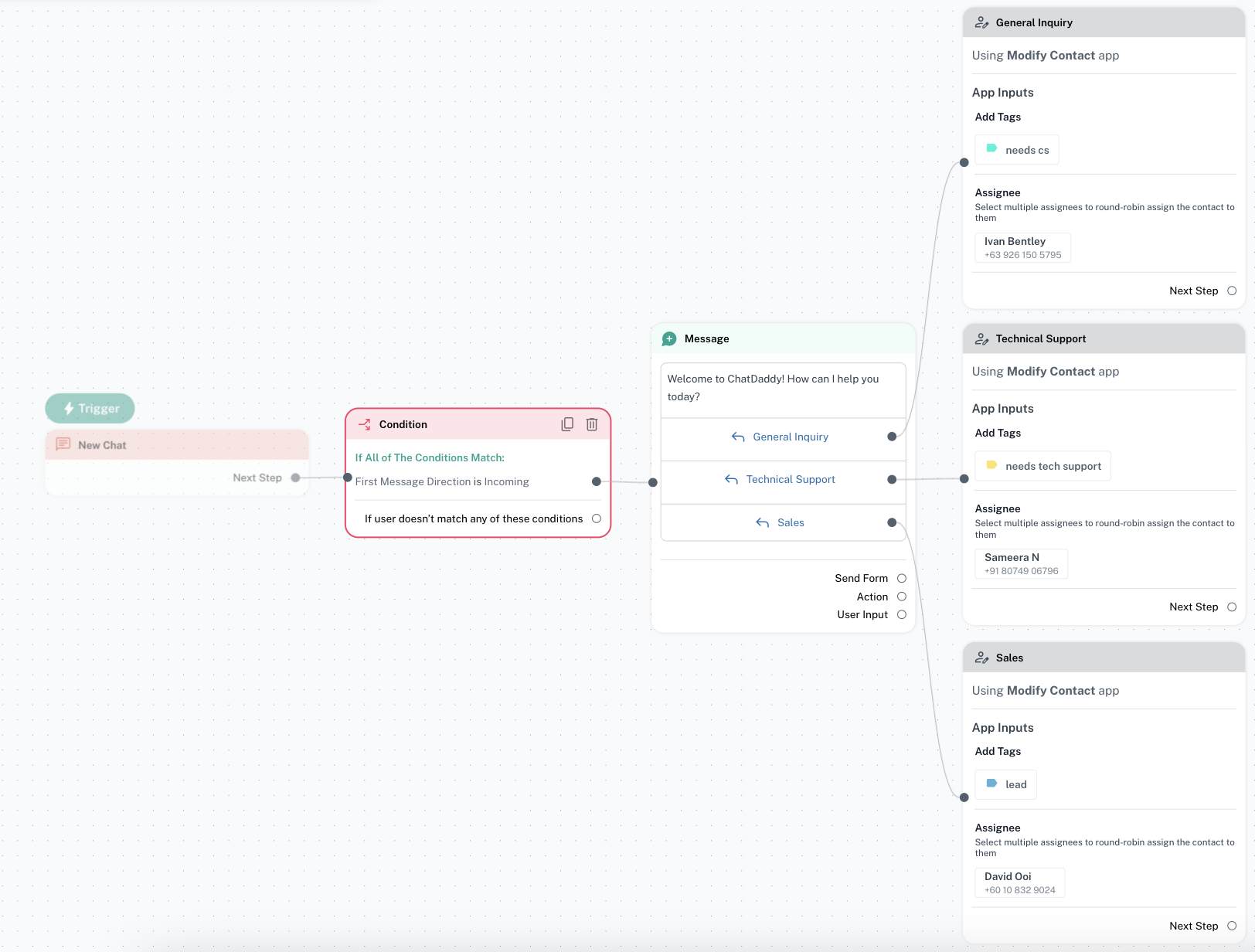This screenshot has width=1255, height=952.
Task: Click the unmatched-conditions output connector
Action: coord(596,518)
